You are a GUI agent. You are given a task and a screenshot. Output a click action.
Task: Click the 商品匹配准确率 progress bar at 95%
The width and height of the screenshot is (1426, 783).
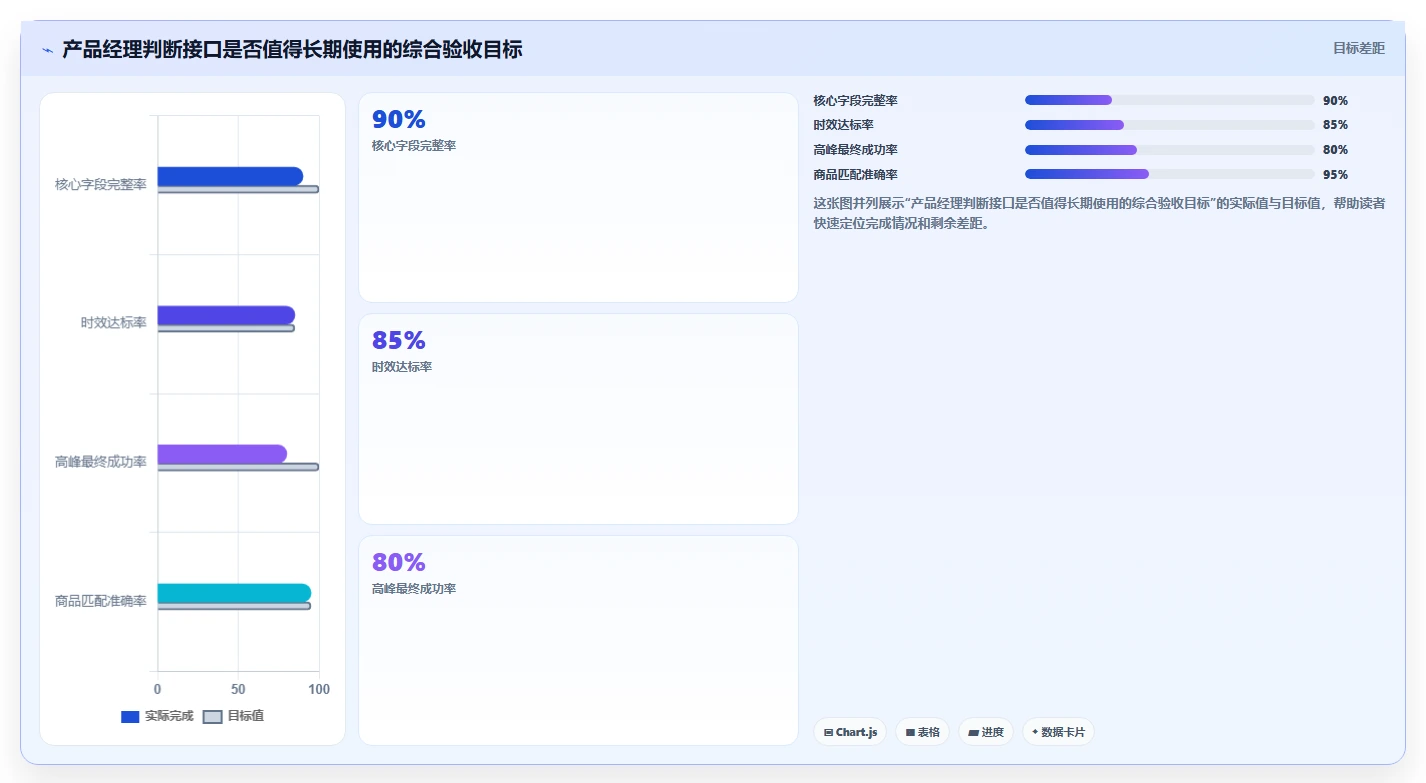pyautogui.click(x=1169, y=174)
